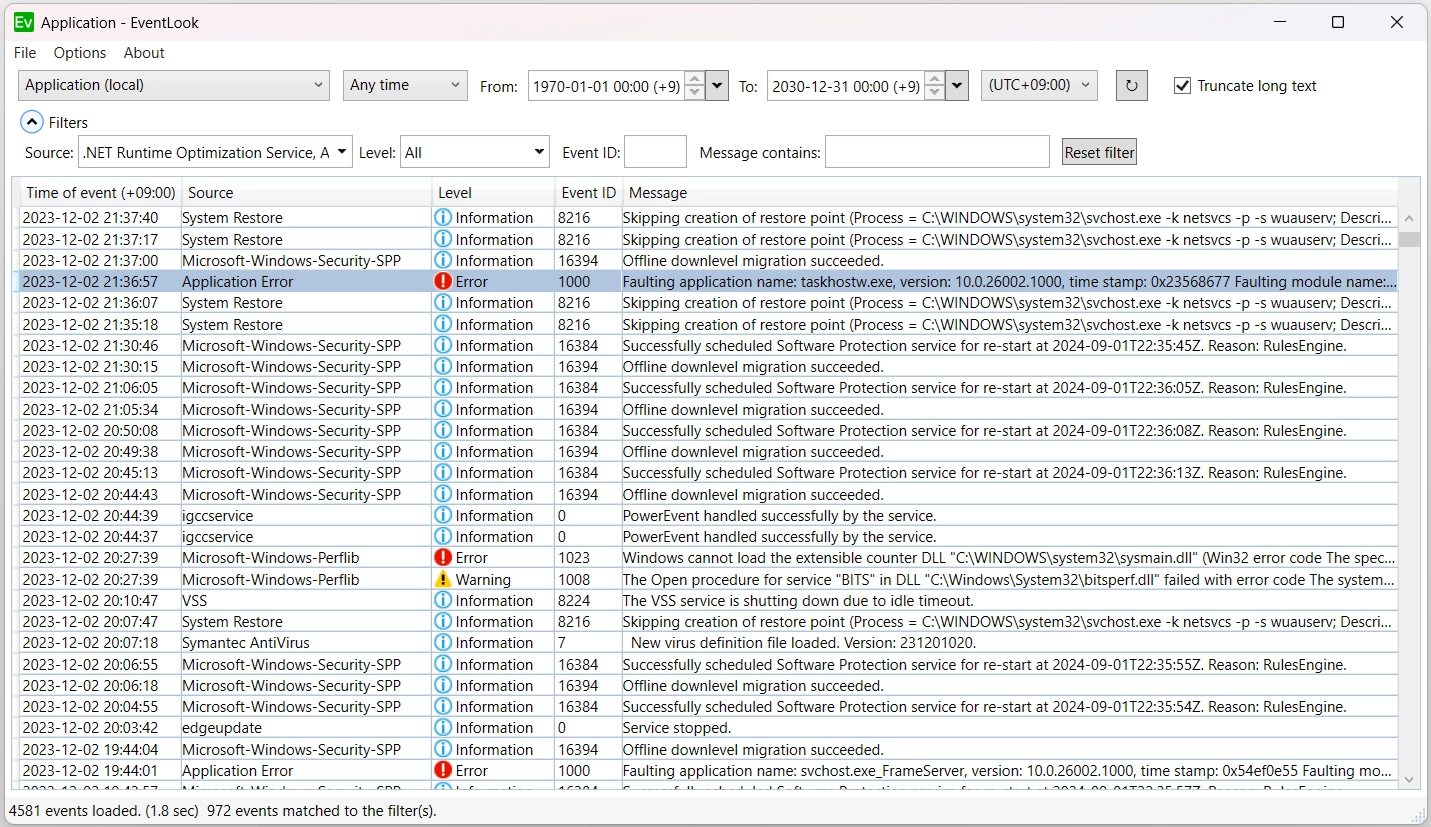The width and height of the screenshot is (1431, 827).
Task: Sort by the Source column header
Action: pos(306,193)
